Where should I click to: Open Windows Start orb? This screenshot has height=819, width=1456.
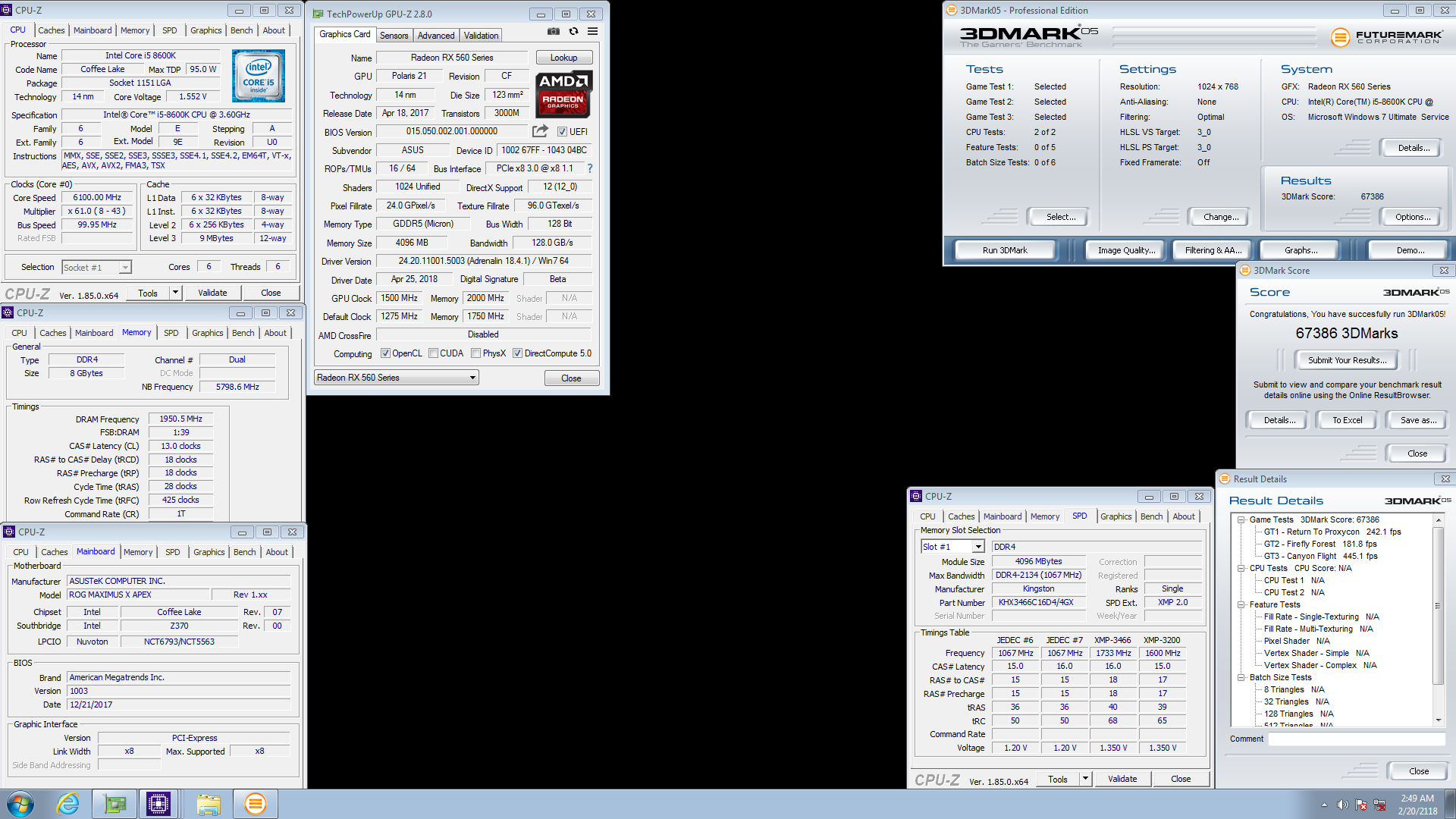click(20, 804)
